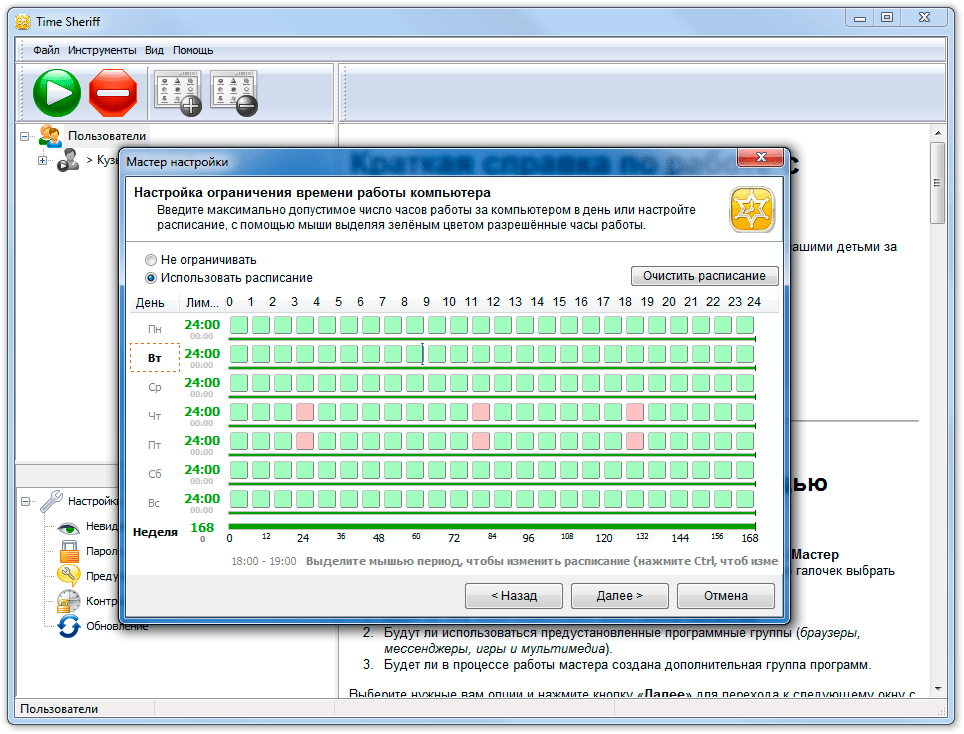Click the scrollbar down arrow in help panel
Screen dimensions: 964x734
click(x=937, y=689)
